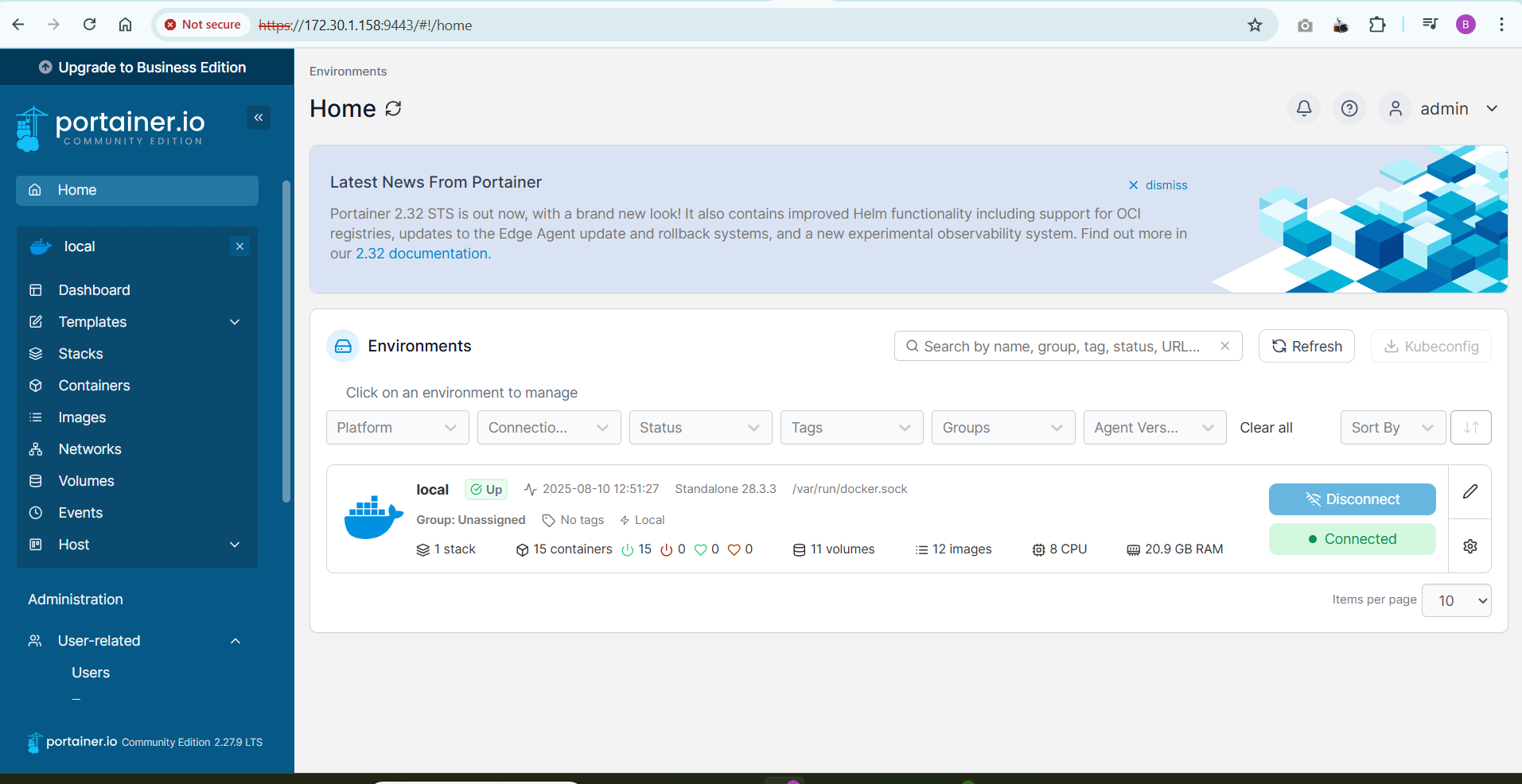Open the Connection type filter dropdown

(x=549, y=428)
